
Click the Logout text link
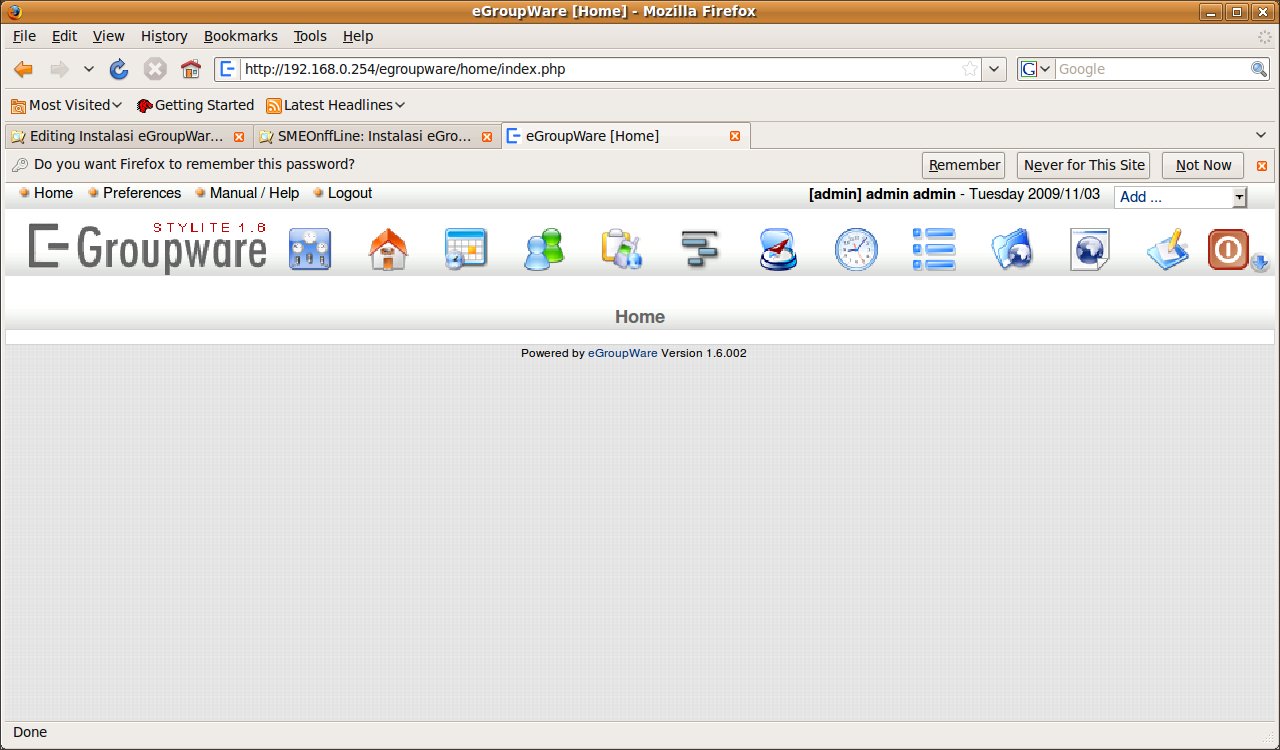(350, 193)
